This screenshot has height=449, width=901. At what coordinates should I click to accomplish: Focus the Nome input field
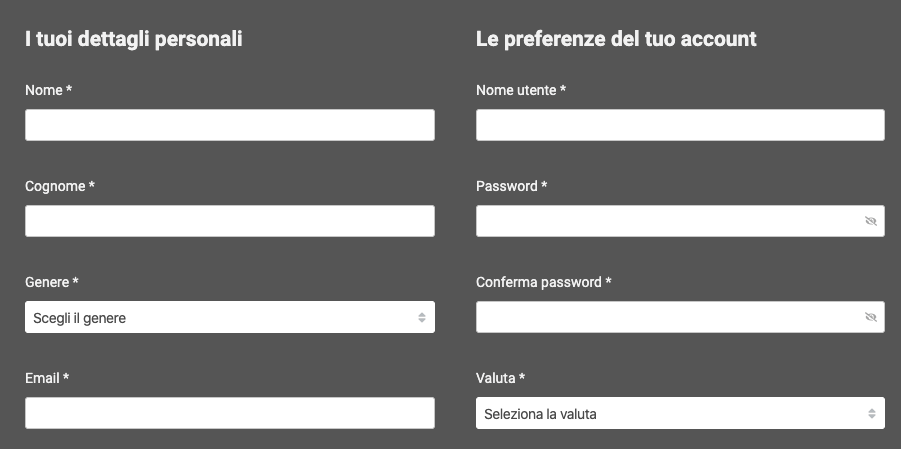pos(230,125)
